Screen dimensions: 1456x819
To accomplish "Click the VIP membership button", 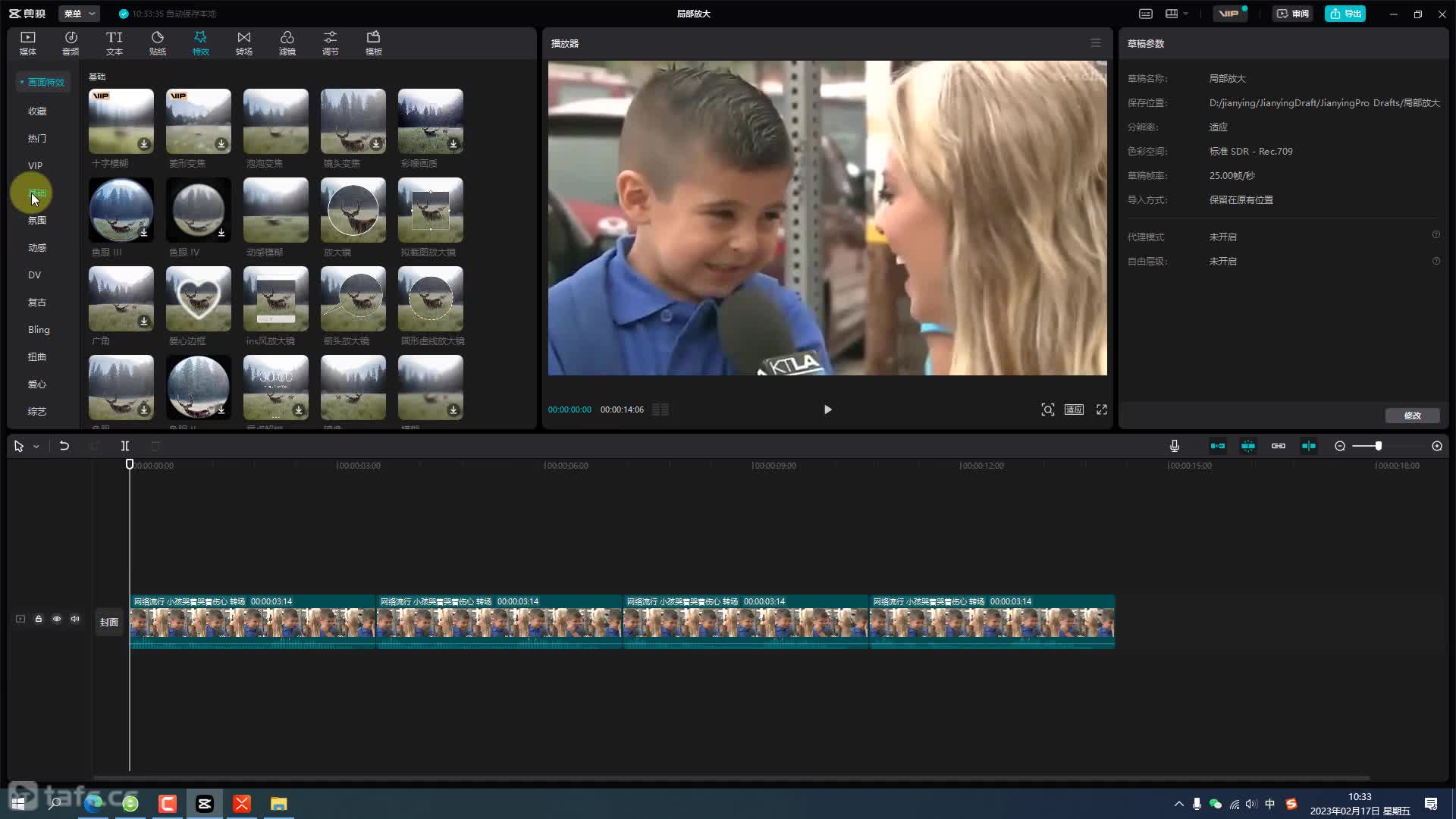I will tap(1229, 14).
